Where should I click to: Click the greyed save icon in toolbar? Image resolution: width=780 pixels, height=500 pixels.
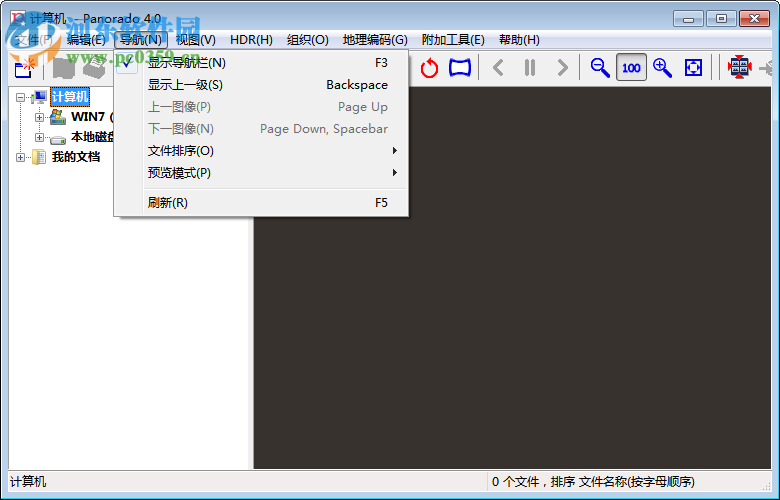[64, 68]
